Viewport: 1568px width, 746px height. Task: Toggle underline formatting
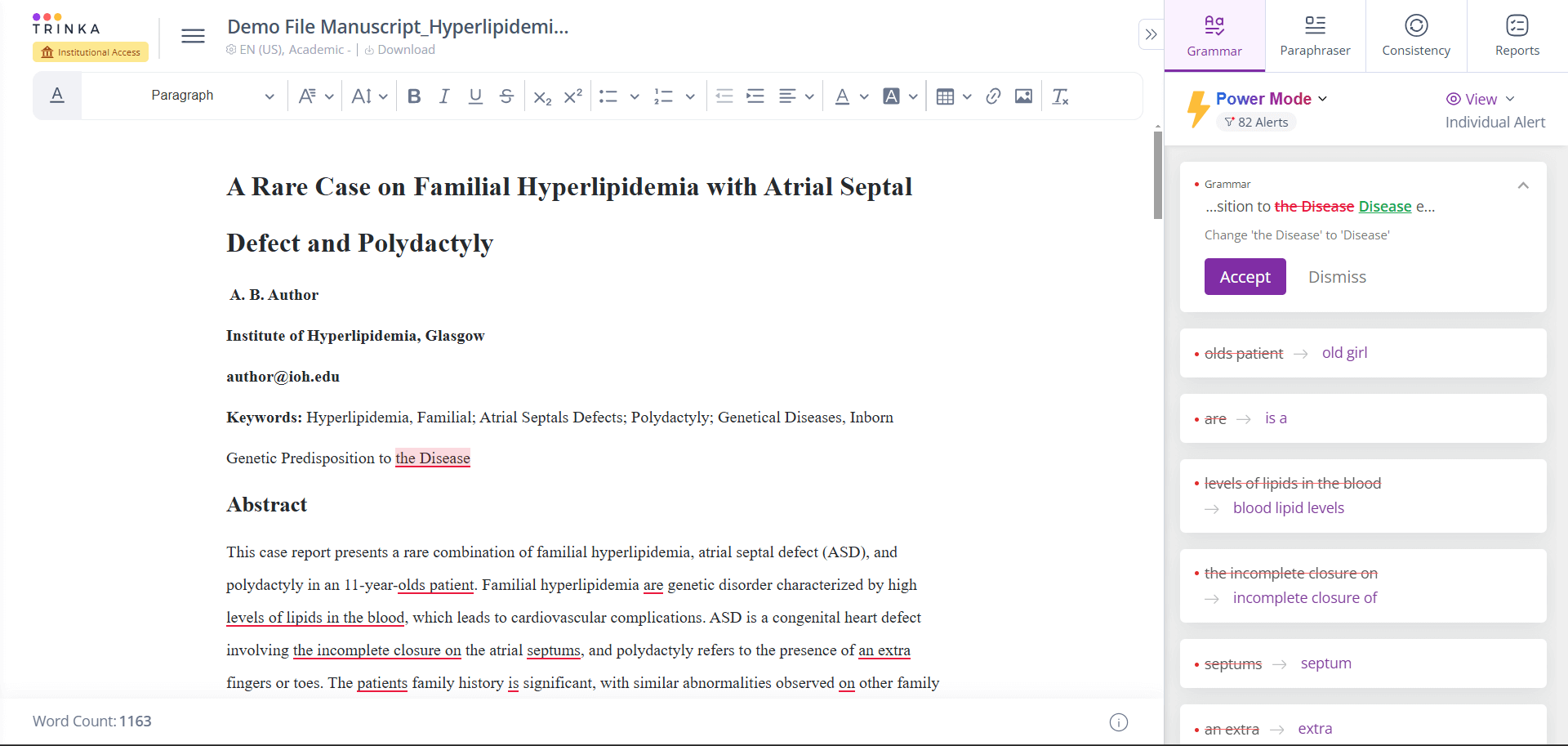[x=475, y=96]
